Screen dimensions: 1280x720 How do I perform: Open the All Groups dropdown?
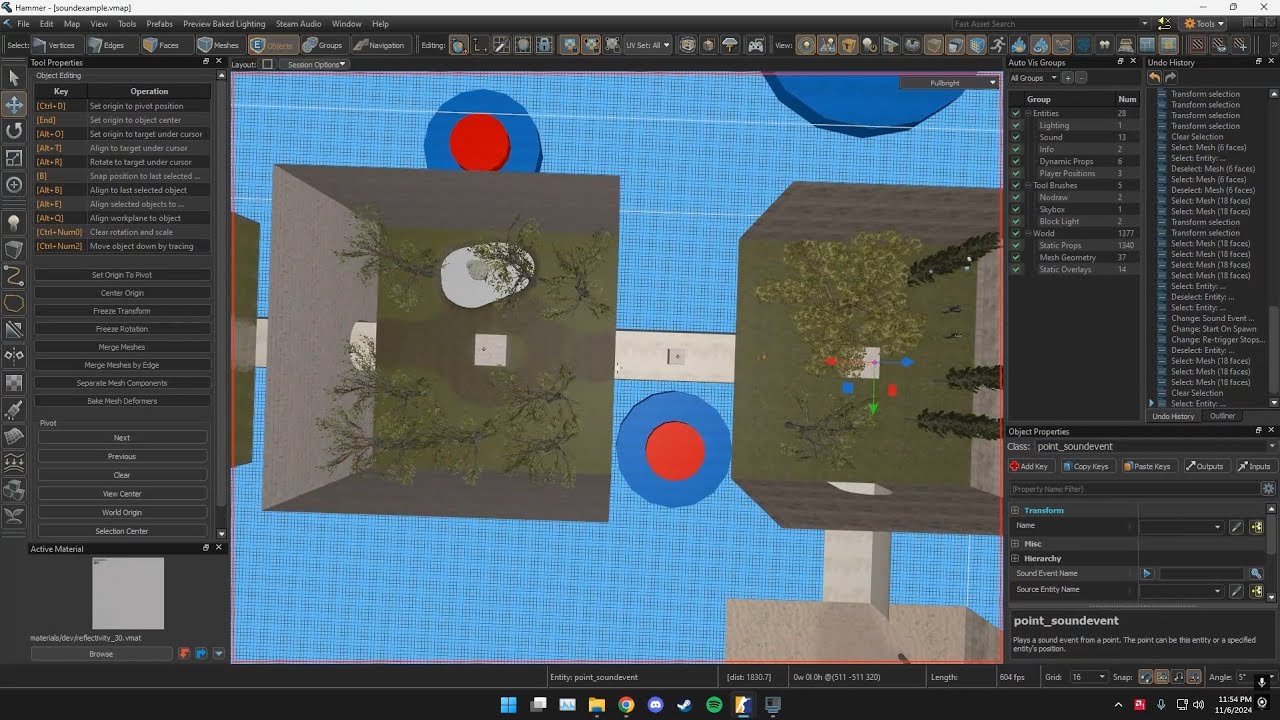coord(1033,78)
